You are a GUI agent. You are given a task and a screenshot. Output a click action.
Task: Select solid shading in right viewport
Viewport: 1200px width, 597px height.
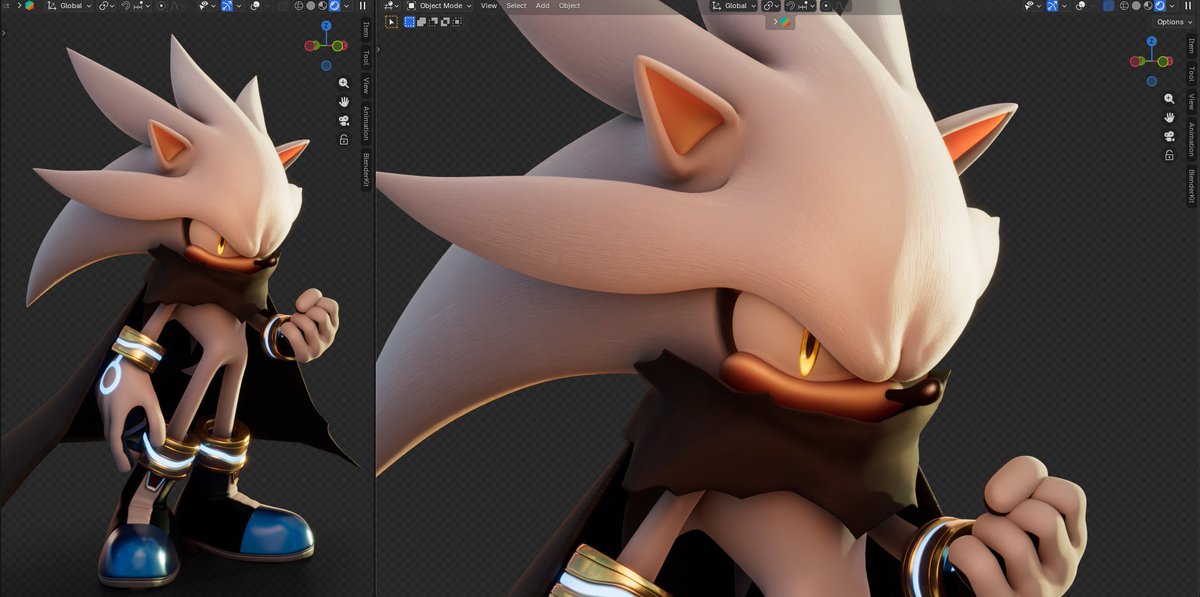(x=1136, y=6)
